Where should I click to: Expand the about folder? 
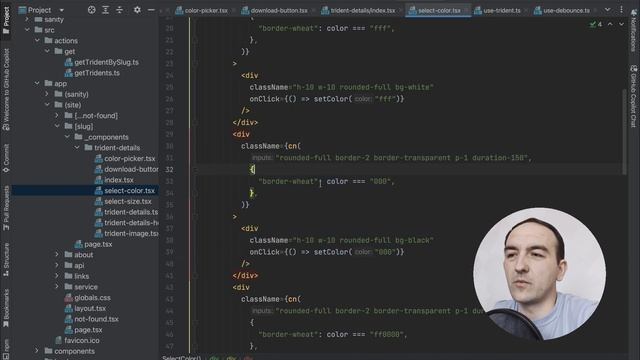coord(57,255)
